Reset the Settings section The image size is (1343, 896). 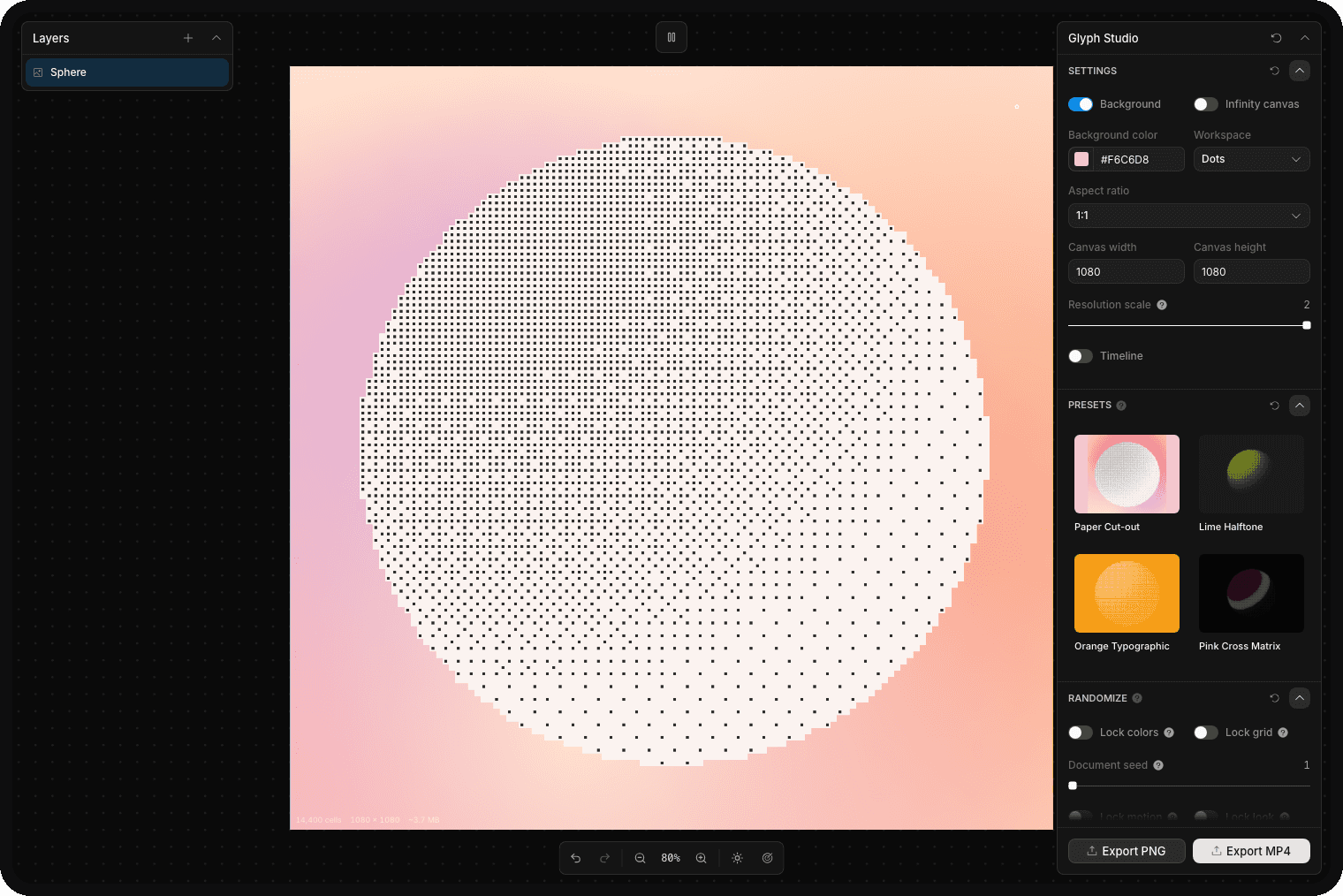tap(1274, 71)
